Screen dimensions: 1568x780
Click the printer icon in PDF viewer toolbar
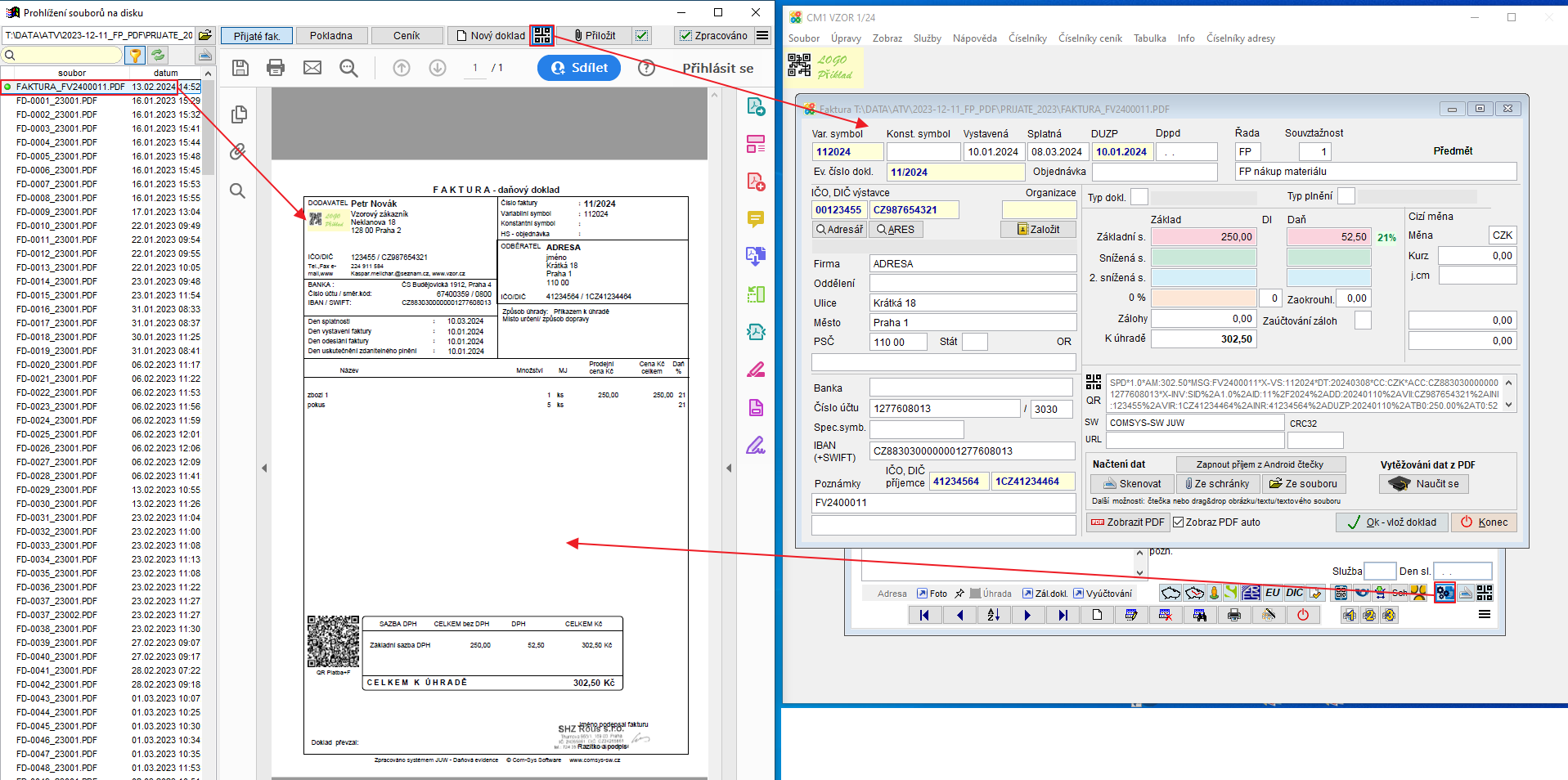click(276, 68)
